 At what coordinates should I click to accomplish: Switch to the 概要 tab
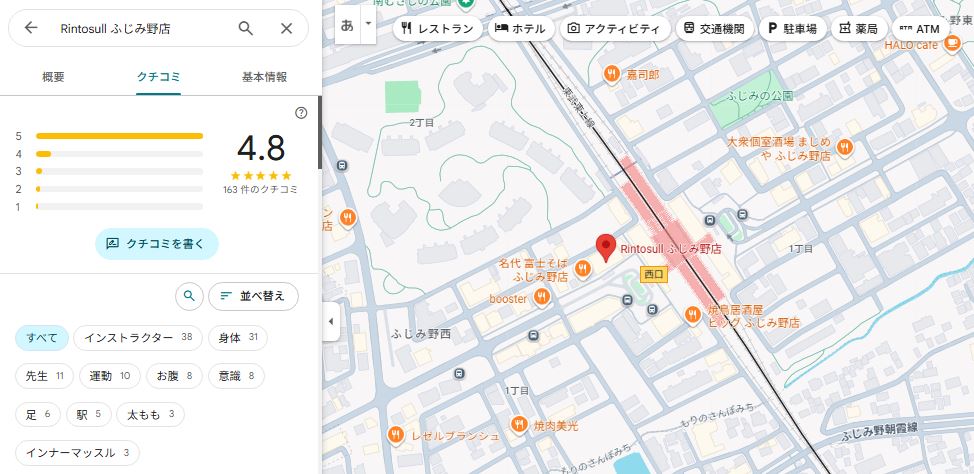[53, 78]
